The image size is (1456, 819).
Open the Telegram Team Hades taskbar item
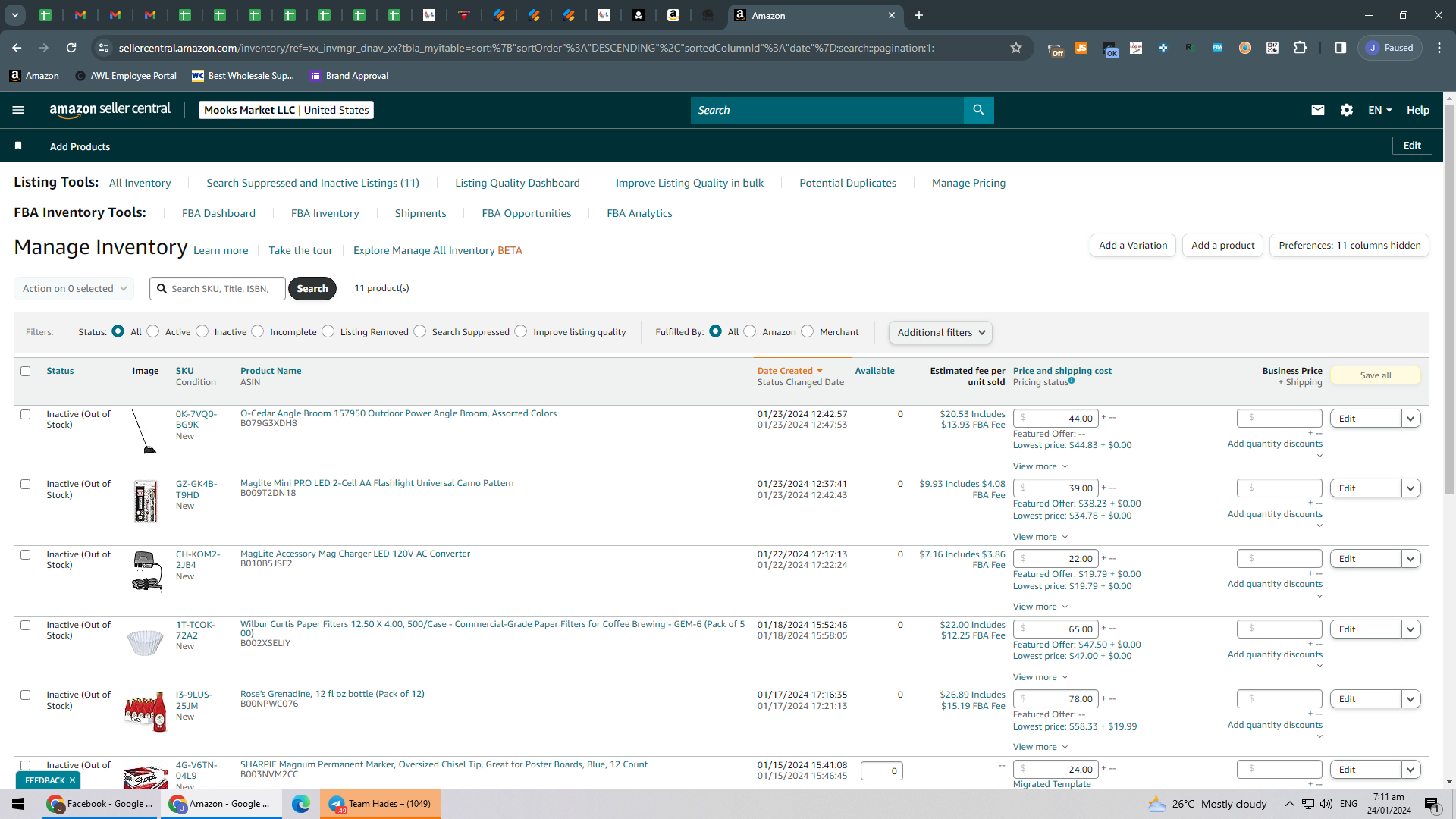[x=380, y=804]
